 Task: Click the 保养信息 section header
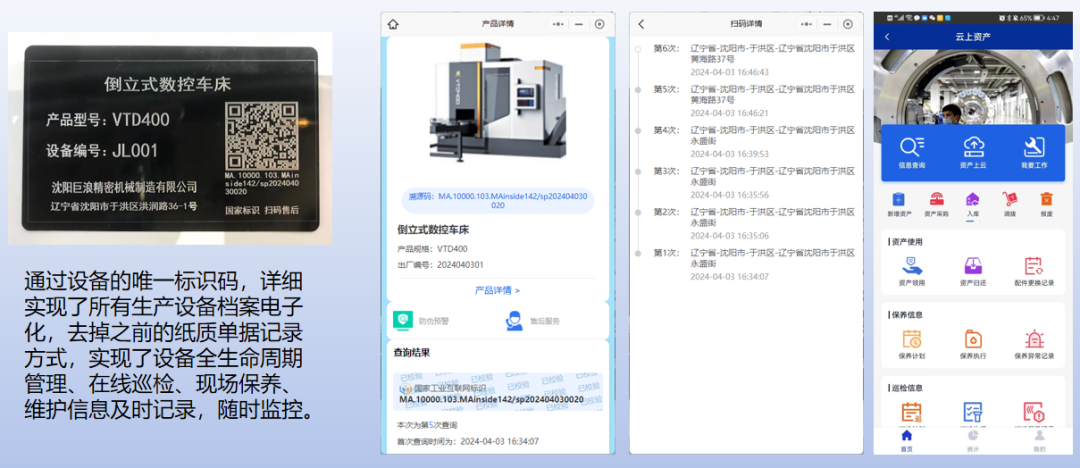[904, 315]
